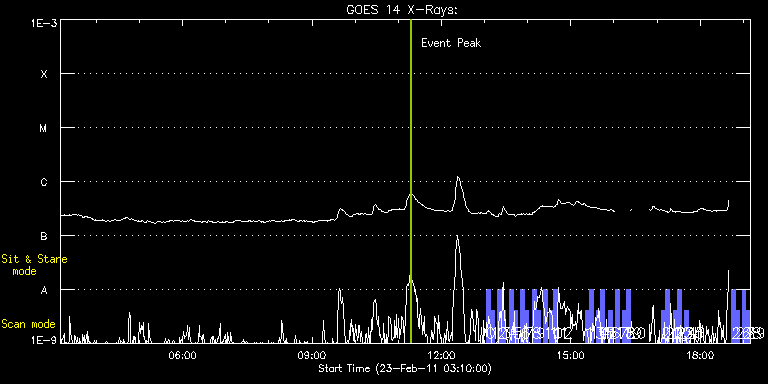Click the B class label on y-axis

coord(44,236)
